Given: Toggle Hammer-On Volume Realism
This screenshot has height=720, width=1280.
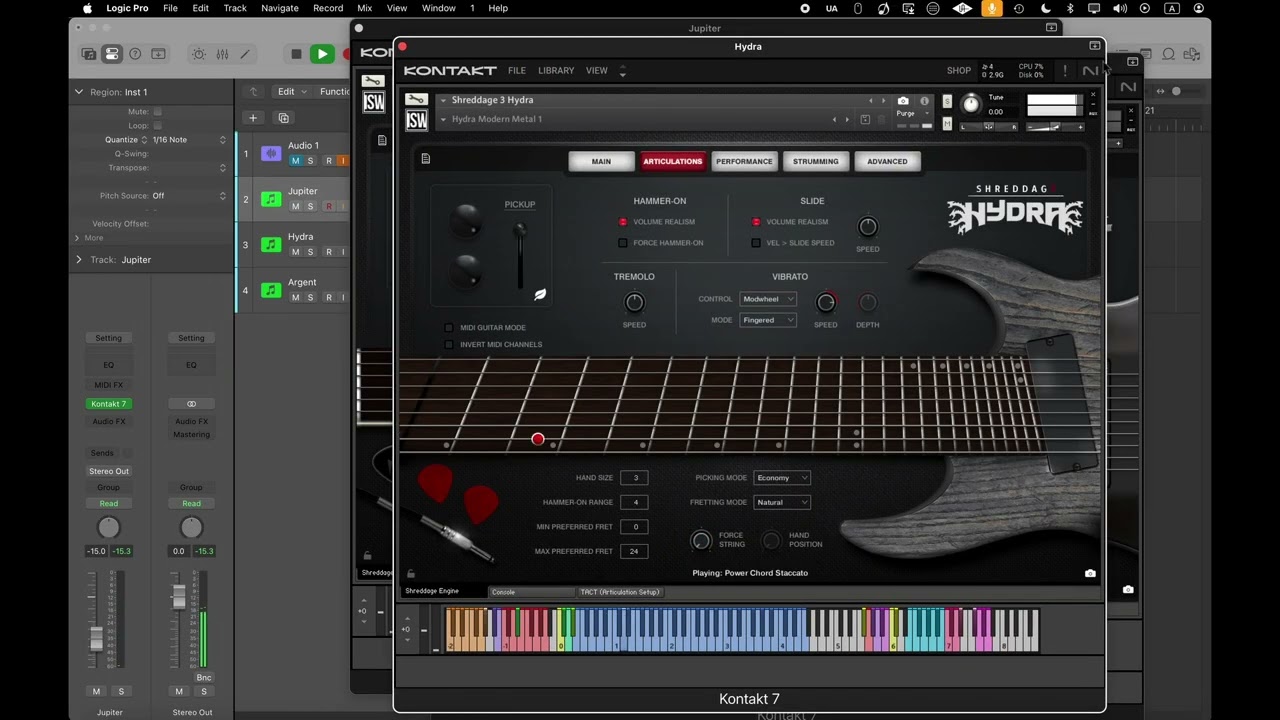Looking at the screenshot, I should 623,222.
